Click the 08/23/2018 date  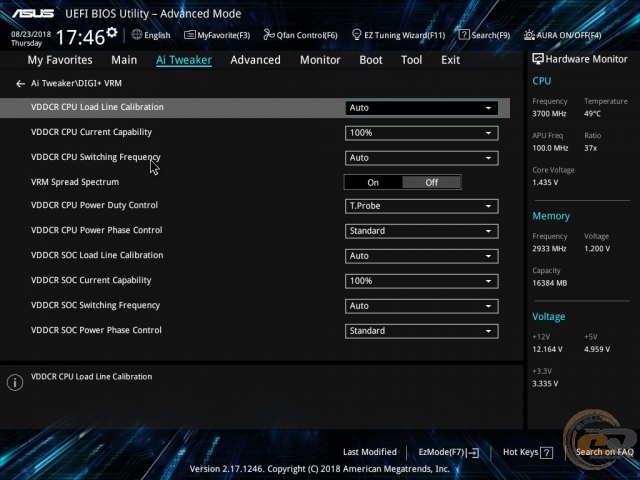pyautogui.click(x=31, y=34)
